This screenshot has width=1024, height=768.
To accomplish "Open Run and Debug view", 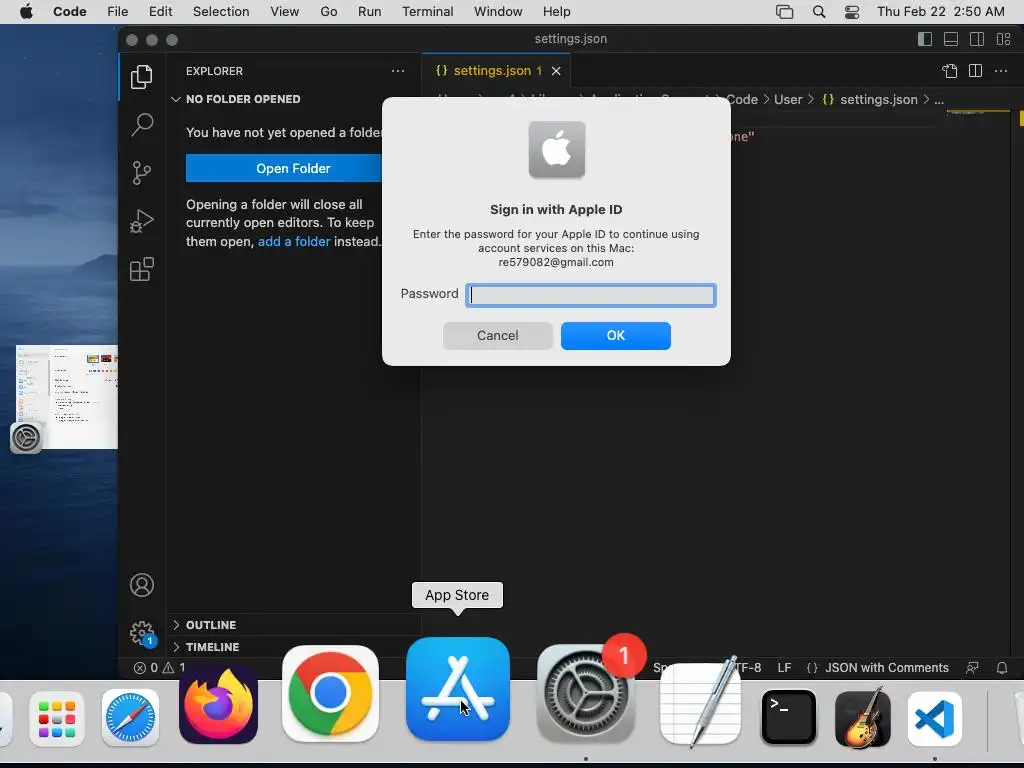I will point(142,221).
